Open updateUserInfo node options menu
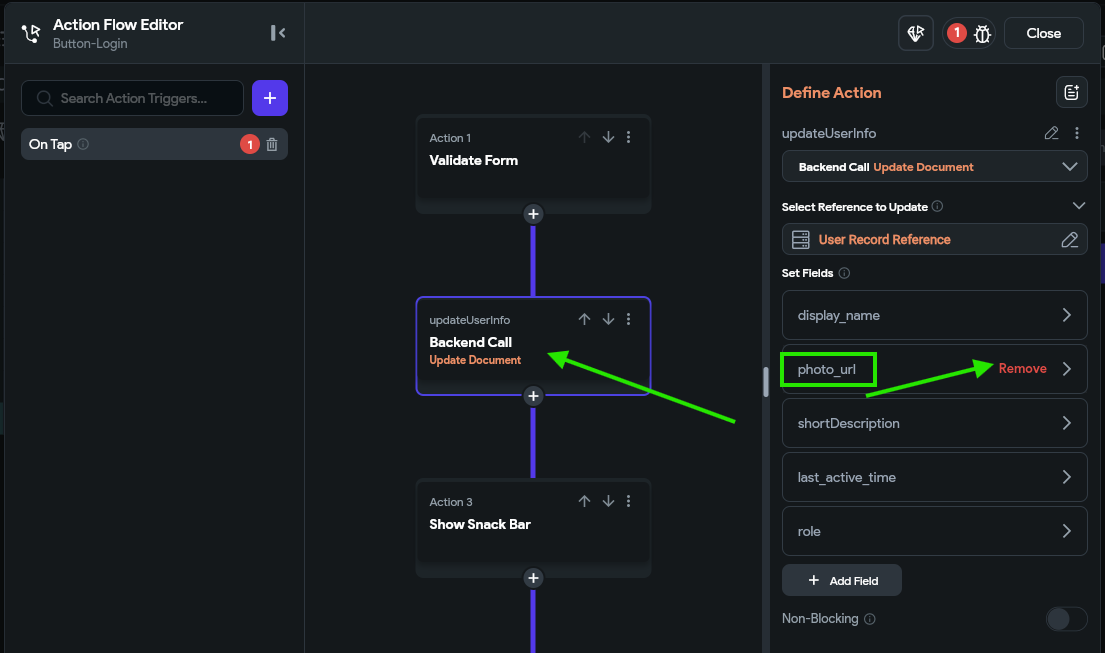Viewport: 1105px width, 653px height. pyautogui.click(x=629, y=319)
